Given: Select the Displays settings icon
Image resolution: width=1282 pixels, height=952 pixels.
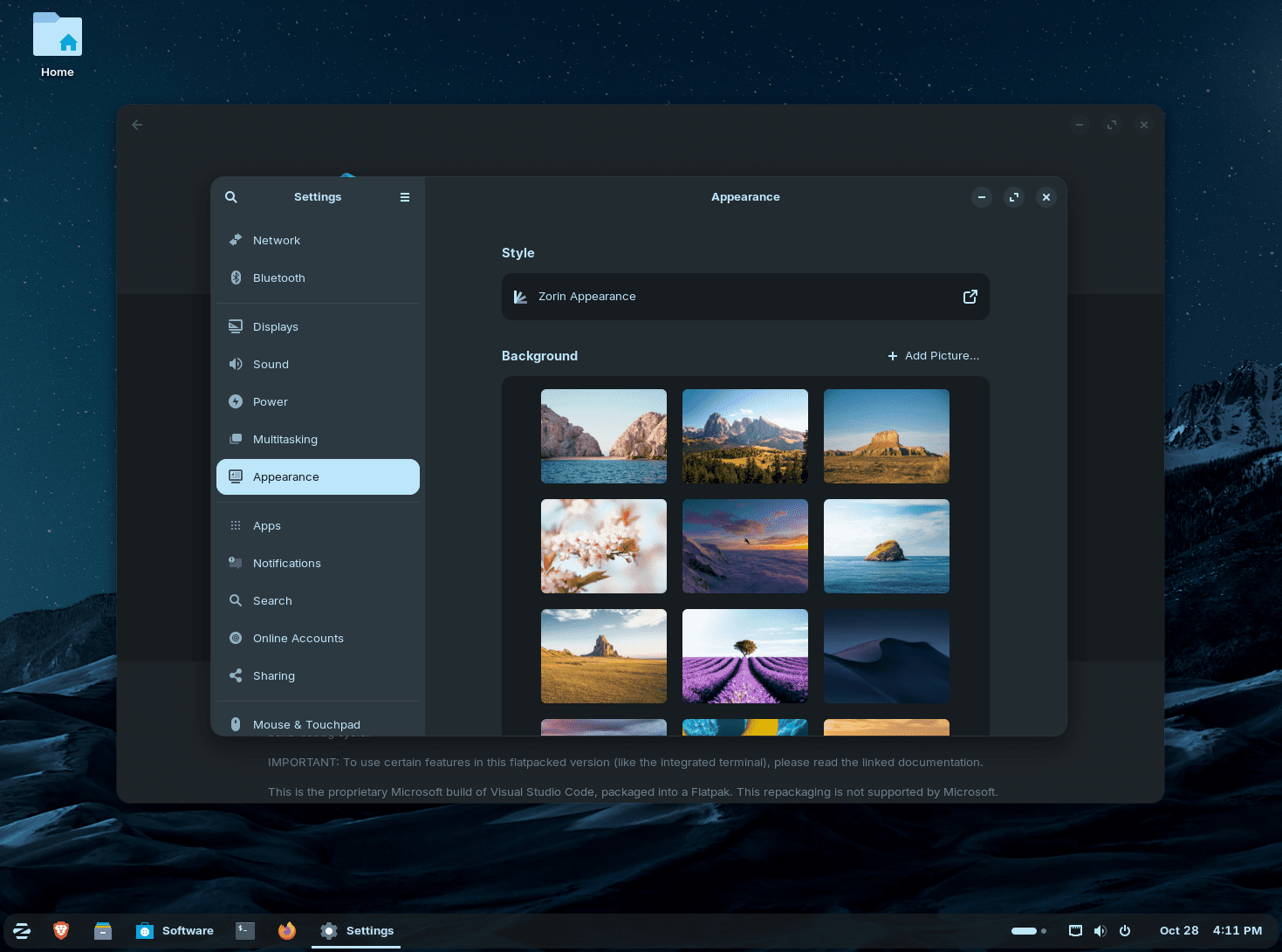Looking at the screenshot, I should pyautogui.click(x=235, y=325).
